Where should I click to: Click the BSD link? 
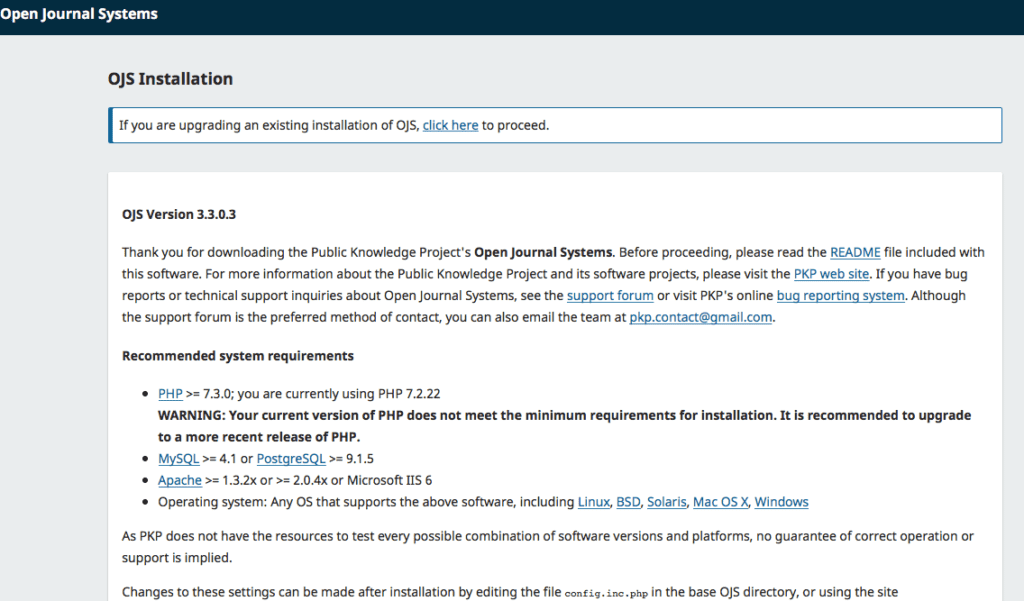[628, 502]
